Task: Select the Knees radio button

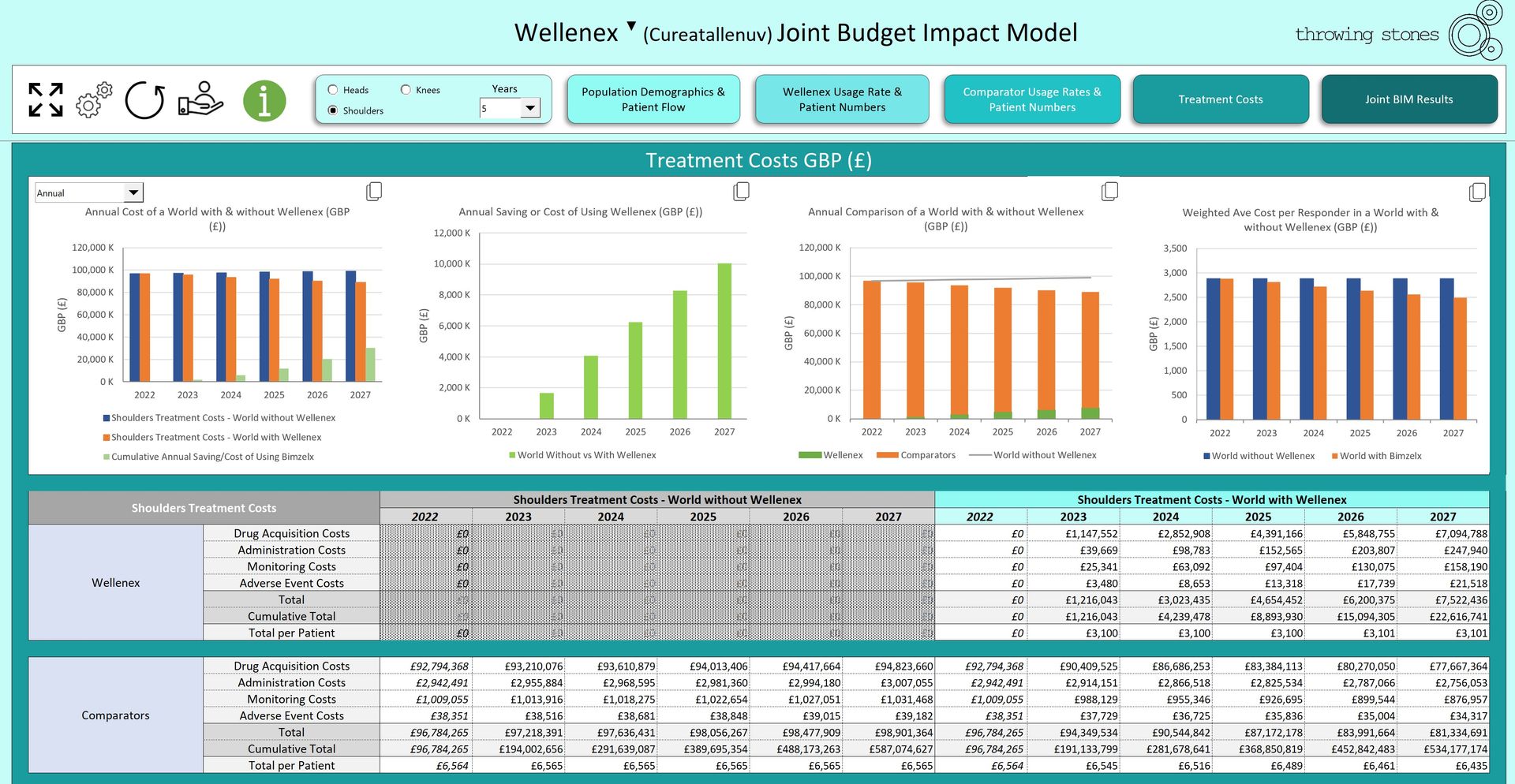Action: tap(406, 90)
